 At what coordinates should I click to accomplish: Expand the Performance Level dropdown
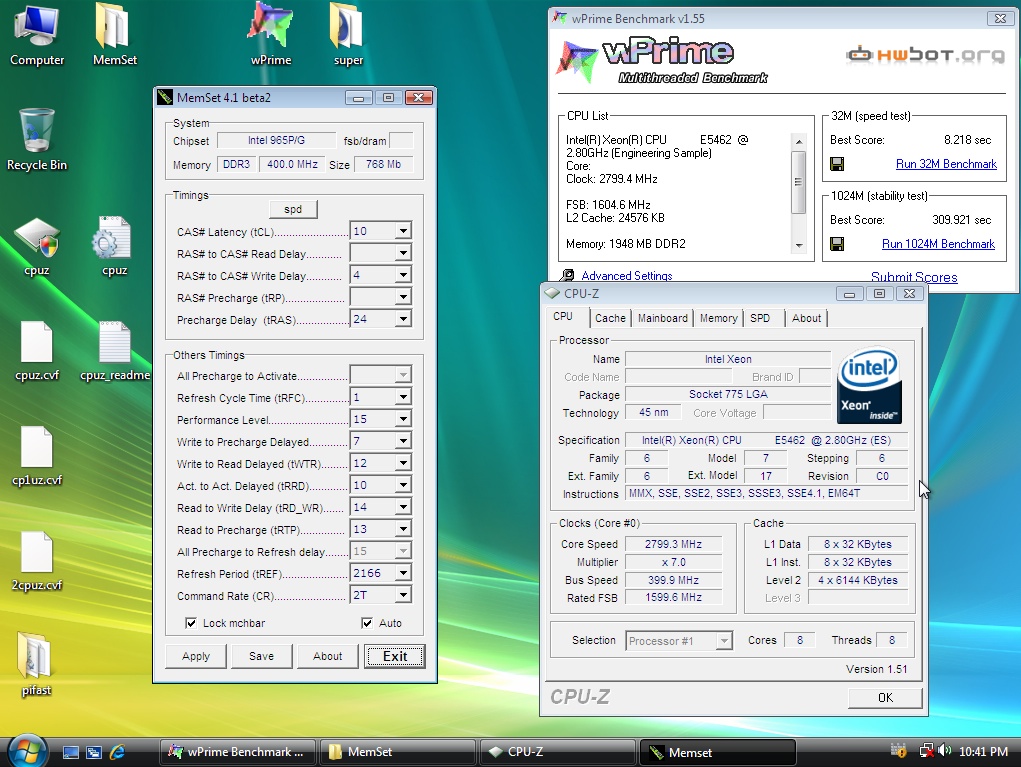pyautogui.click(x=404, y=419)
